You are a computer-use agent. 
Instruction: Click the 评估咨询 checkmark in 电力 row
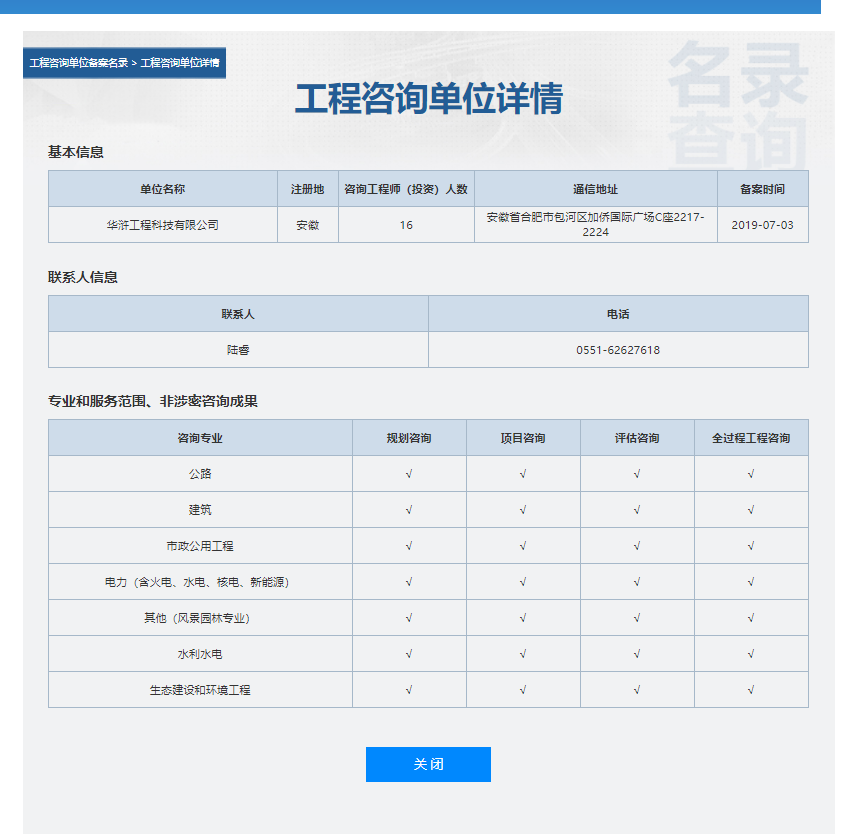(637, 582)
